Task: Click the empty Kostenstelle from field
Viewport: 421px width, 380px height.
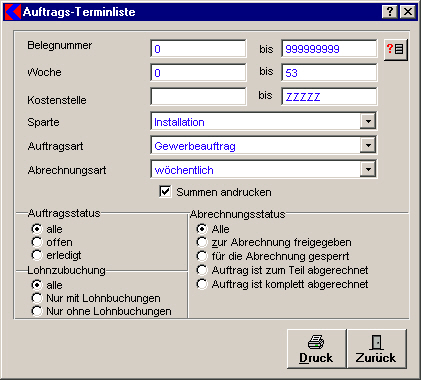Action: pos(198,96)
